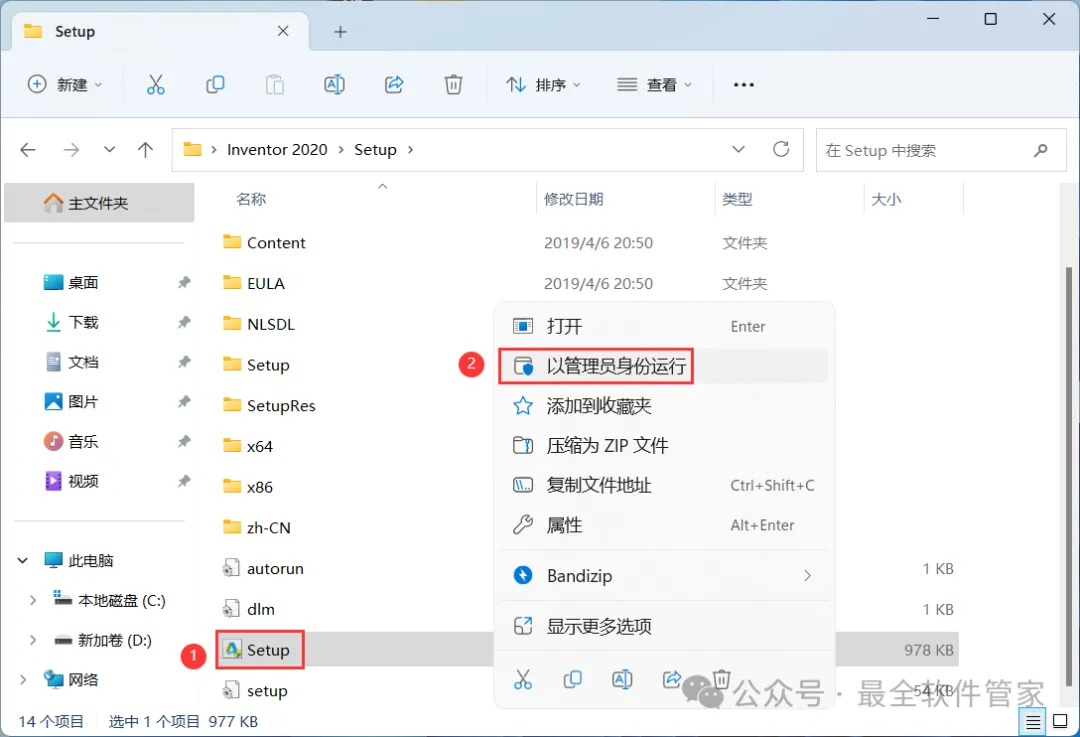Select 添加到收藏夹 in the context menu
1080x737 pixels.
[x=664, y=406]
